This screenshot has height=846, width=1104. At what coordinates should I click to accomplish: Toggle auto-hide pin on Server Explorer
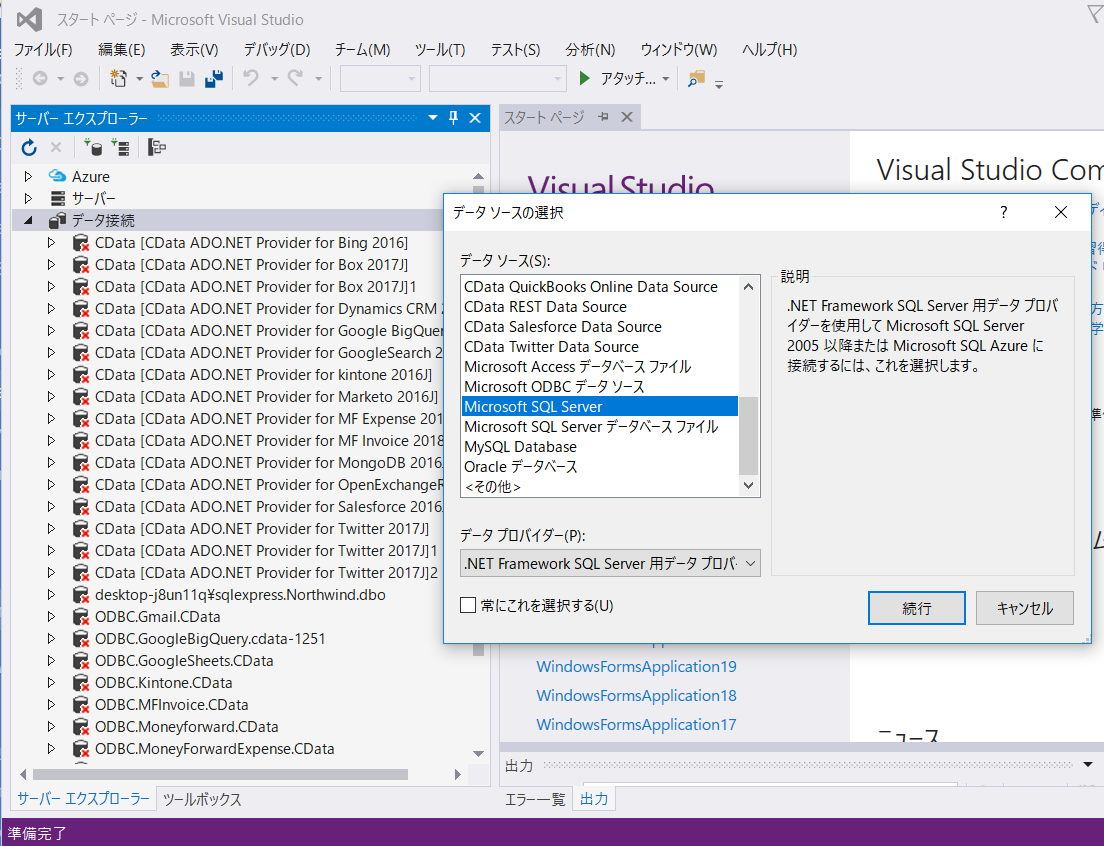coord(453,118)
